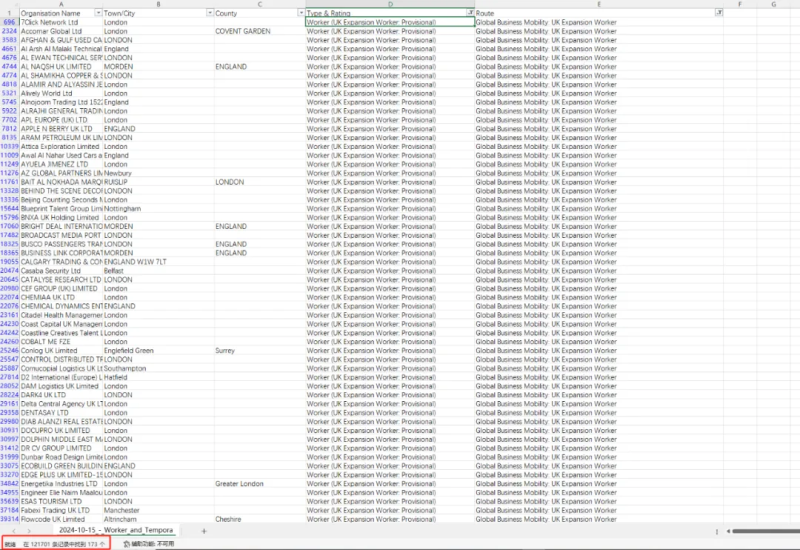Click the APL EUROPE (UK) LTD cell

click(x=61, y=120)
